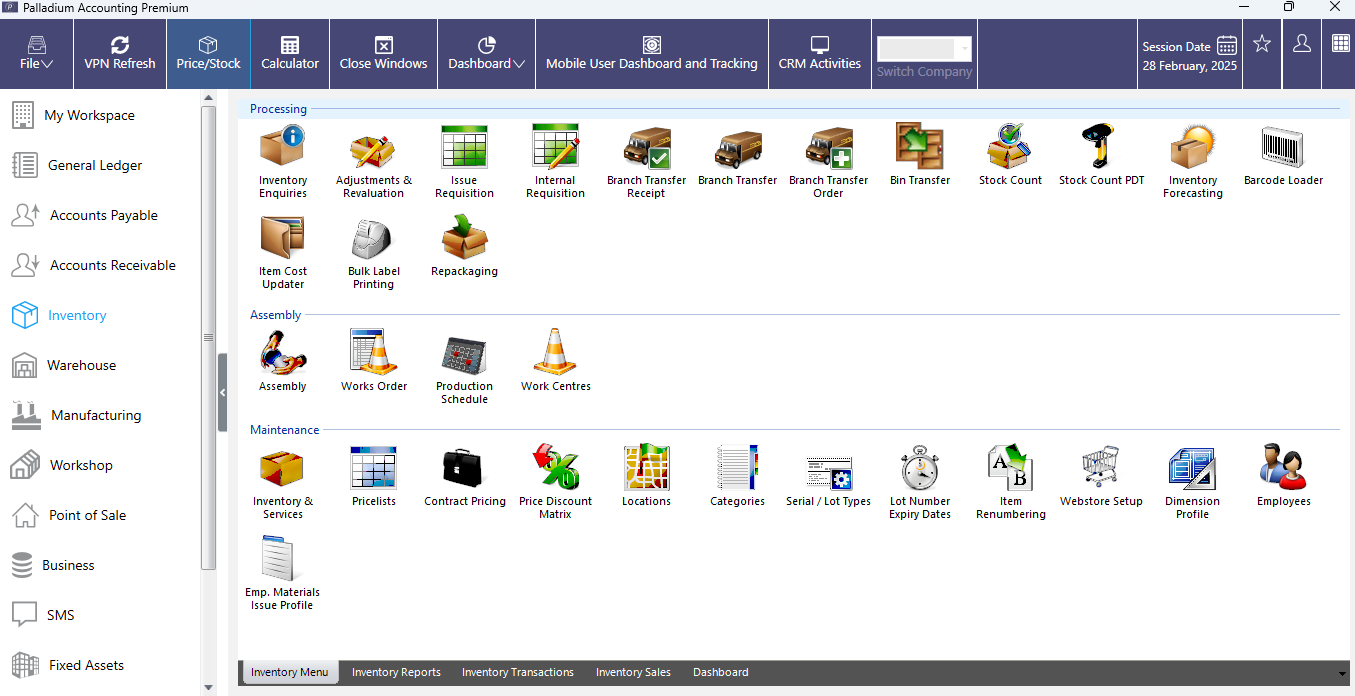
Task: Open Branch Transfer Order
Action: click(x=828, y=161)
